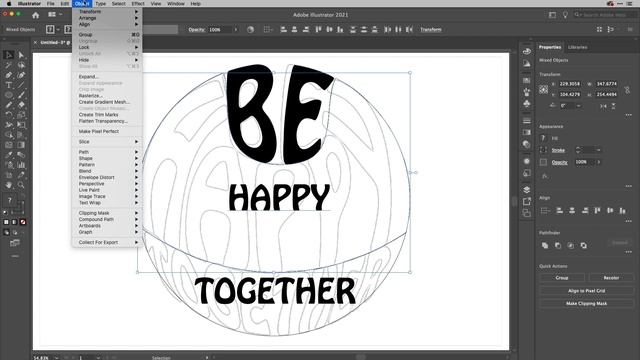Open the Stroke swatch in Appearance
640x360 pixels.
(543, 150)
